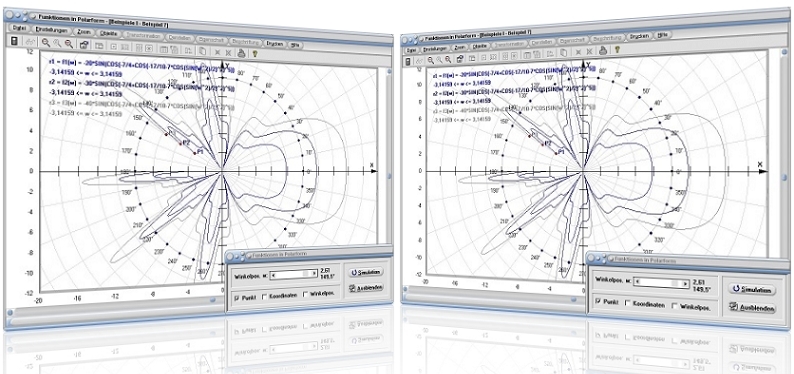This screenshot has height=374, width=794.
Task: Click left arrow of left panel slider
Action: pyautogui.click(x=273, y=276)
